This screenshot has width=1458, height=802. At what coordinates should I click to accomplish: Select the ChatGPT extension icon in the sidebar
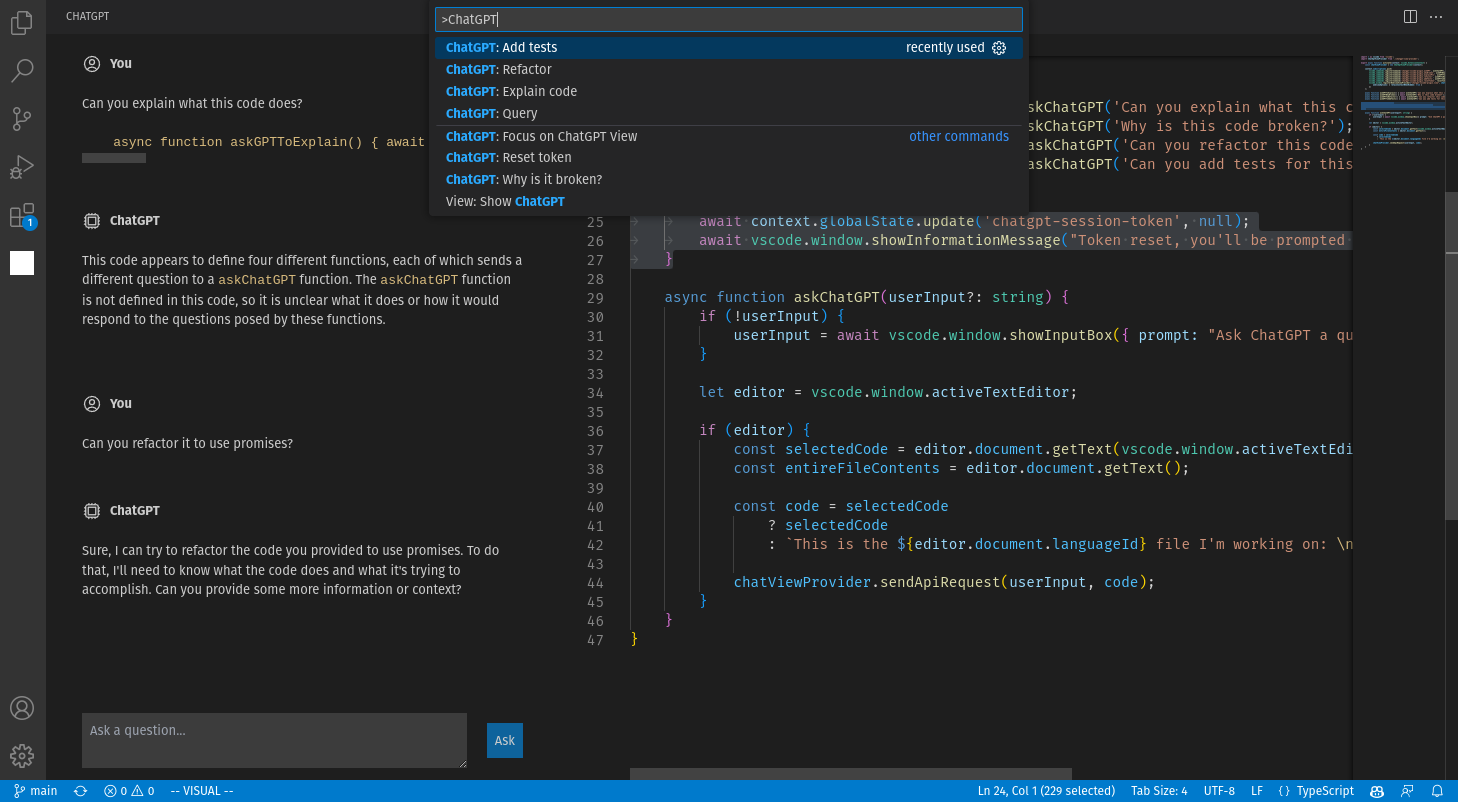click(22, 262)
